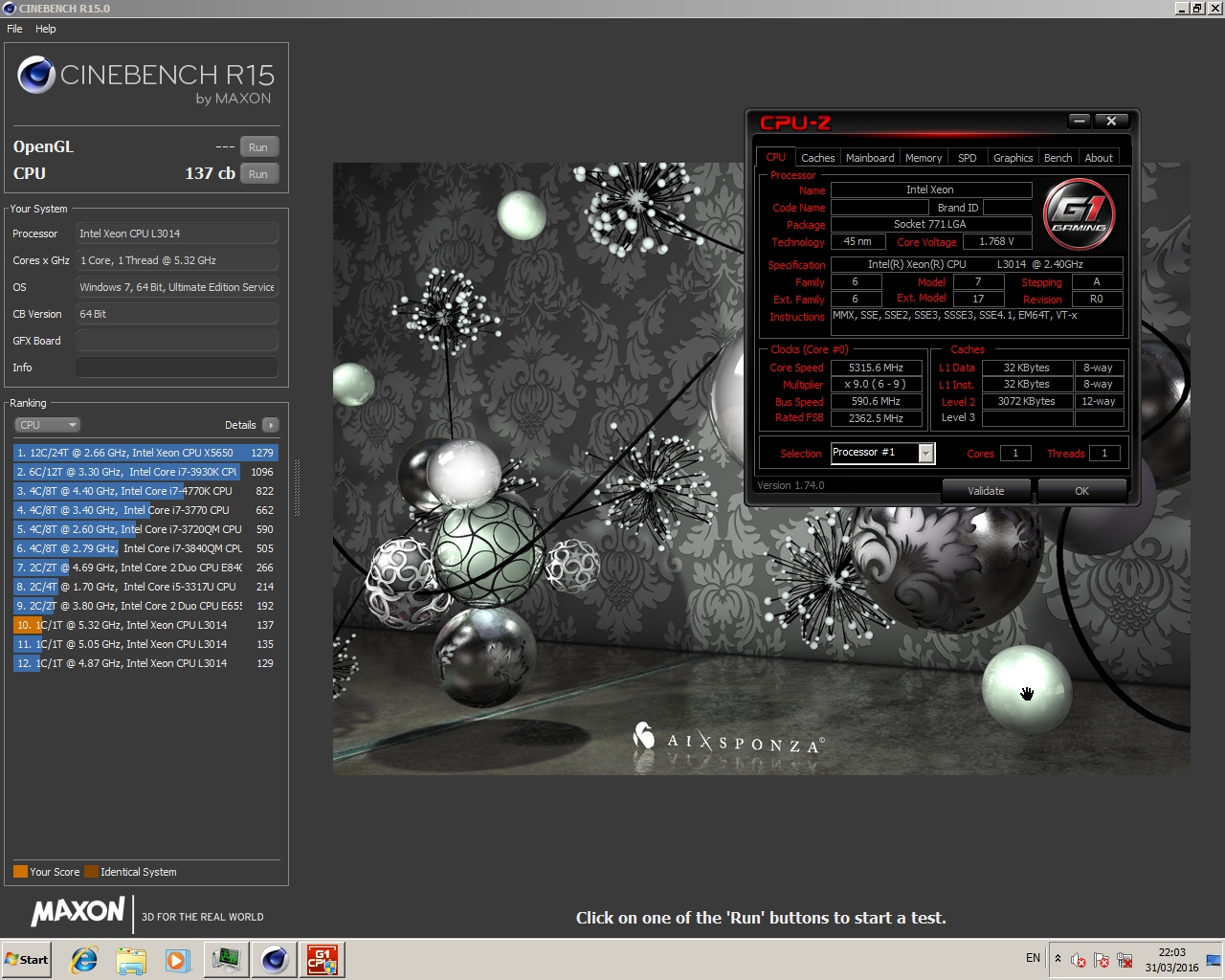Select ranking row 7 Core 2 Duo 4.69 GHz
The width and height of the screenshot is (1225, 980).
tap(145, 568)
